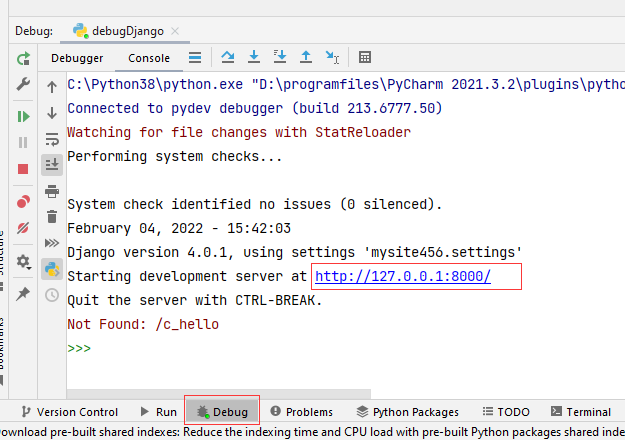Click the Step Over arrow icon

click(228, 57)
